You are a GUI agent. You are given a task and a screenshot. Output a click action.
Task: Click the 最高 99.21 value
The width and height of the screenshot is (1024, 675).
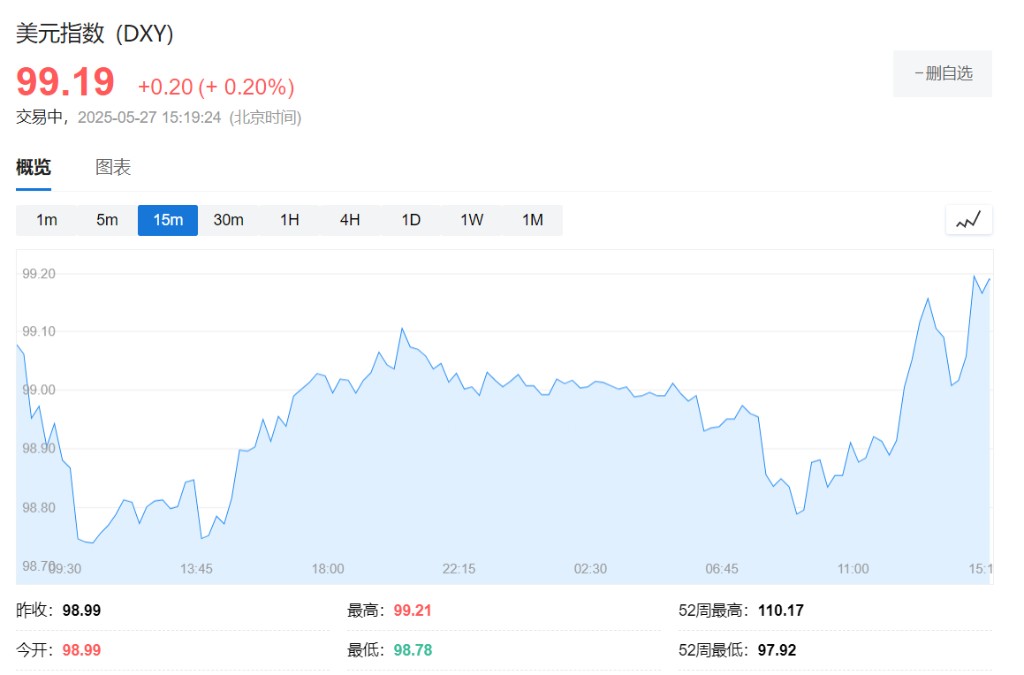(x=412, y=610)
